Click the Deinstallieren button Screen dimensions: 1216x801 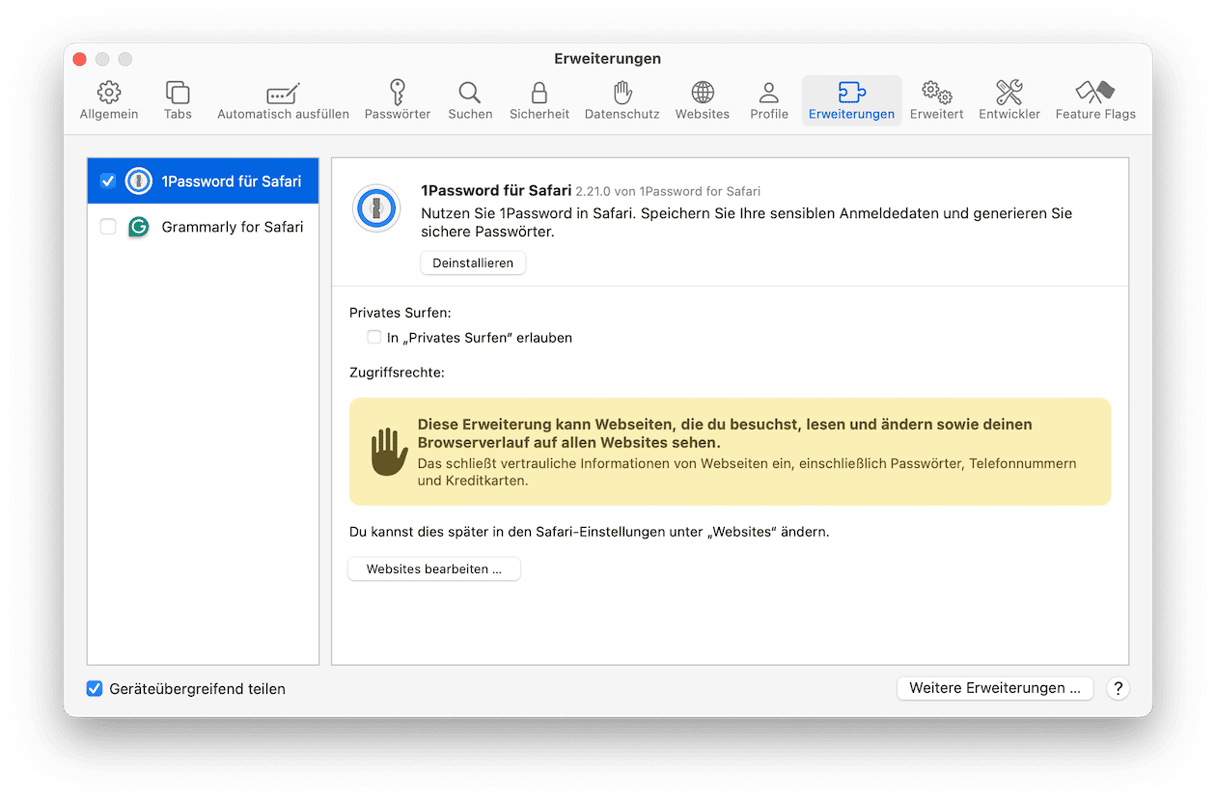(473, 263)
